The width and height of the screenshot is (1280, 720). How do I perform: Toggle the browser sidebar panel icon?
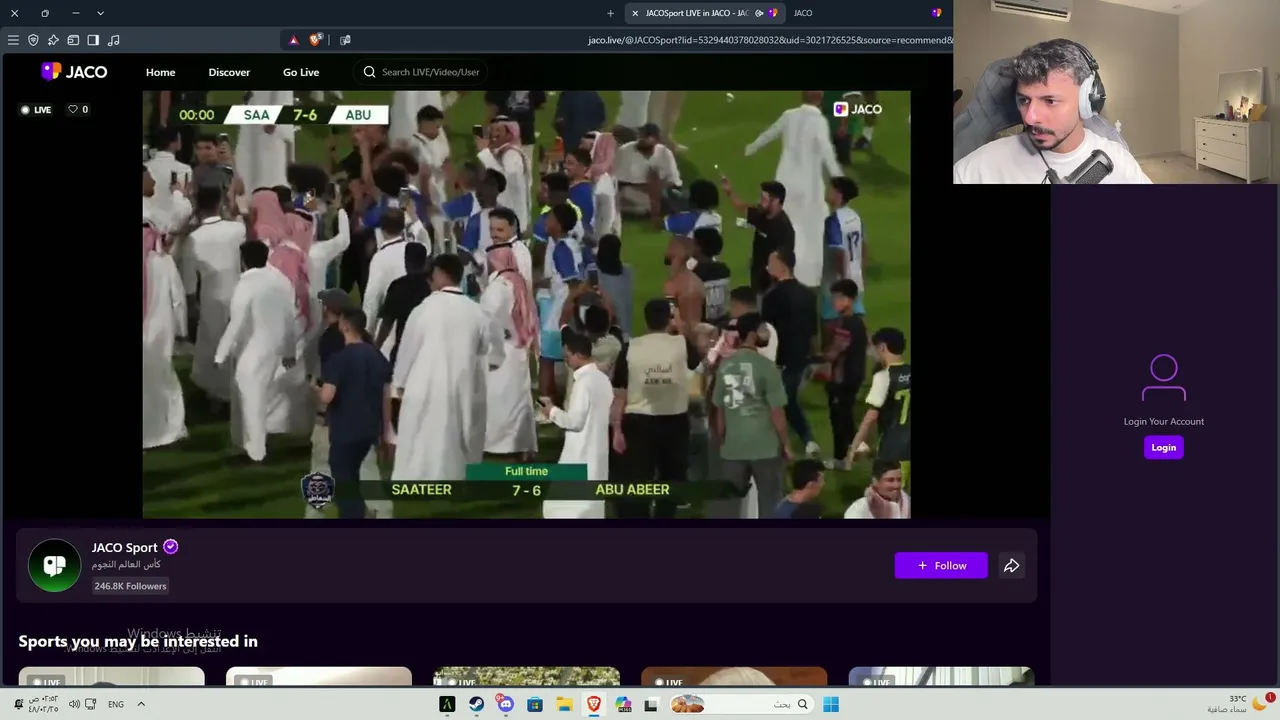(93, 40)
